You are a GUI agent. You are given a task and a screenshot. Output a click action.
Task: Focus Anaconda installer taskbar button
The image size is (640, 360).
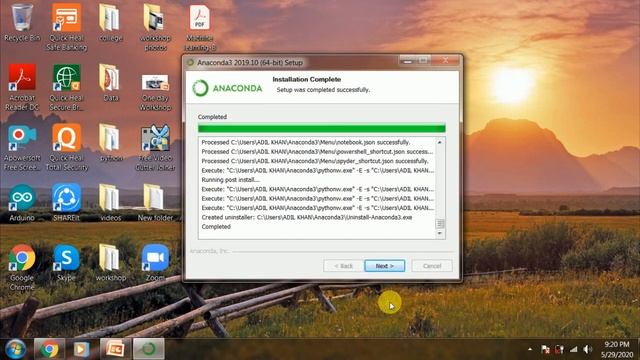point(149,349)
